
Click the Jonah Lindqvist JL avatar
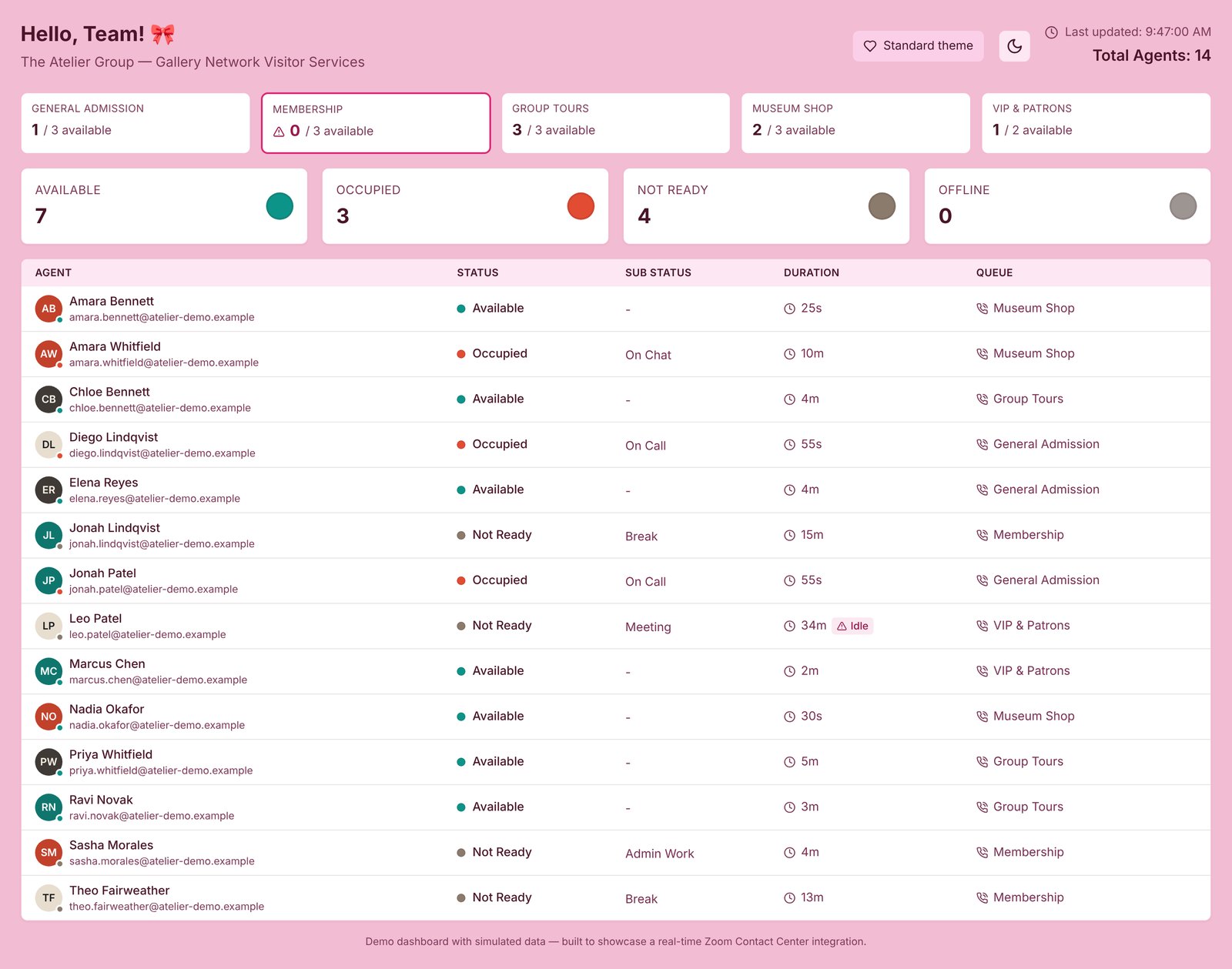[49, 536]
